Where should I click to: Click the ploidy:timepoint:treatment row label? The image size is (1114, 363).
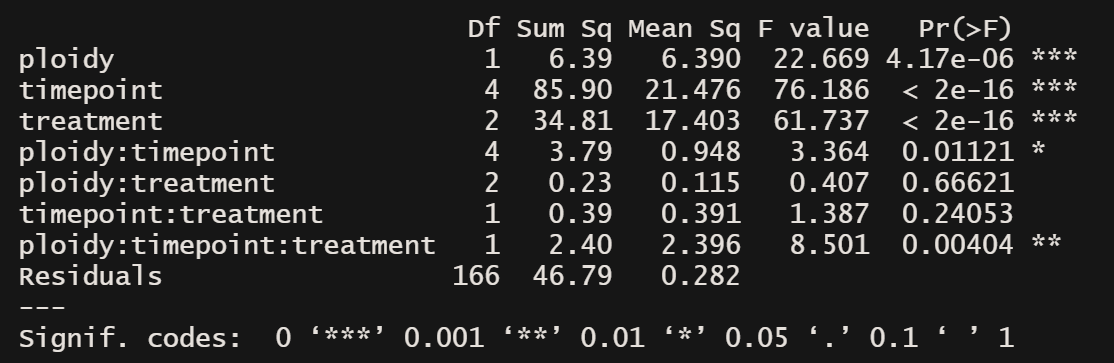click(227, 246)
